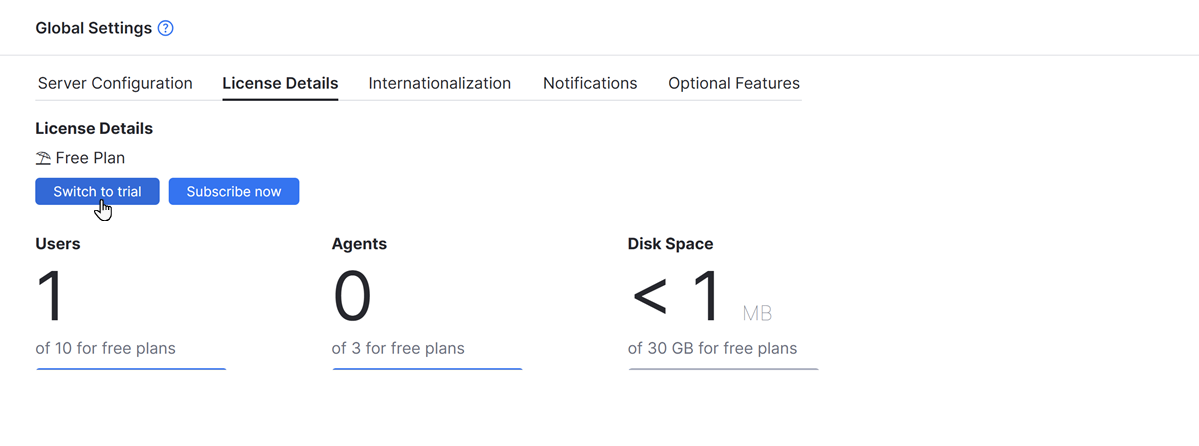1199x446 pixels.
Task: Select the Free Plan label text
Action: point(90,158)
